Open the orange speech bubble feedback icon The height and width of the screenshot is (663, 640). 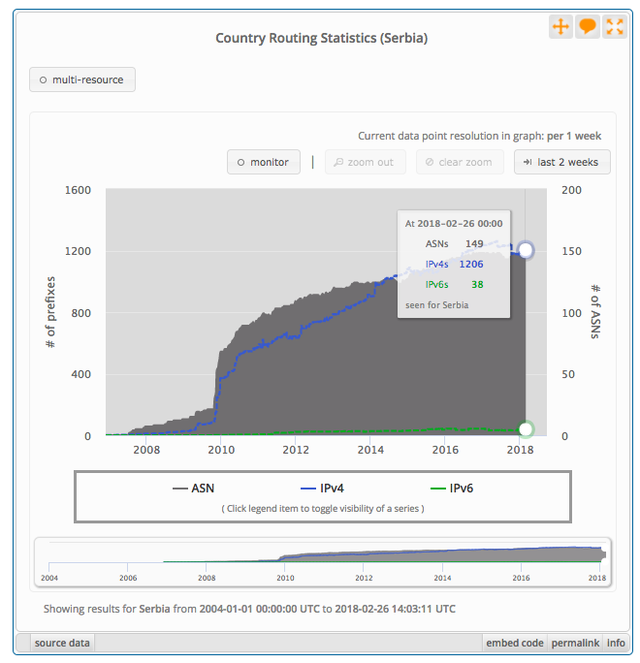point(587,27)
